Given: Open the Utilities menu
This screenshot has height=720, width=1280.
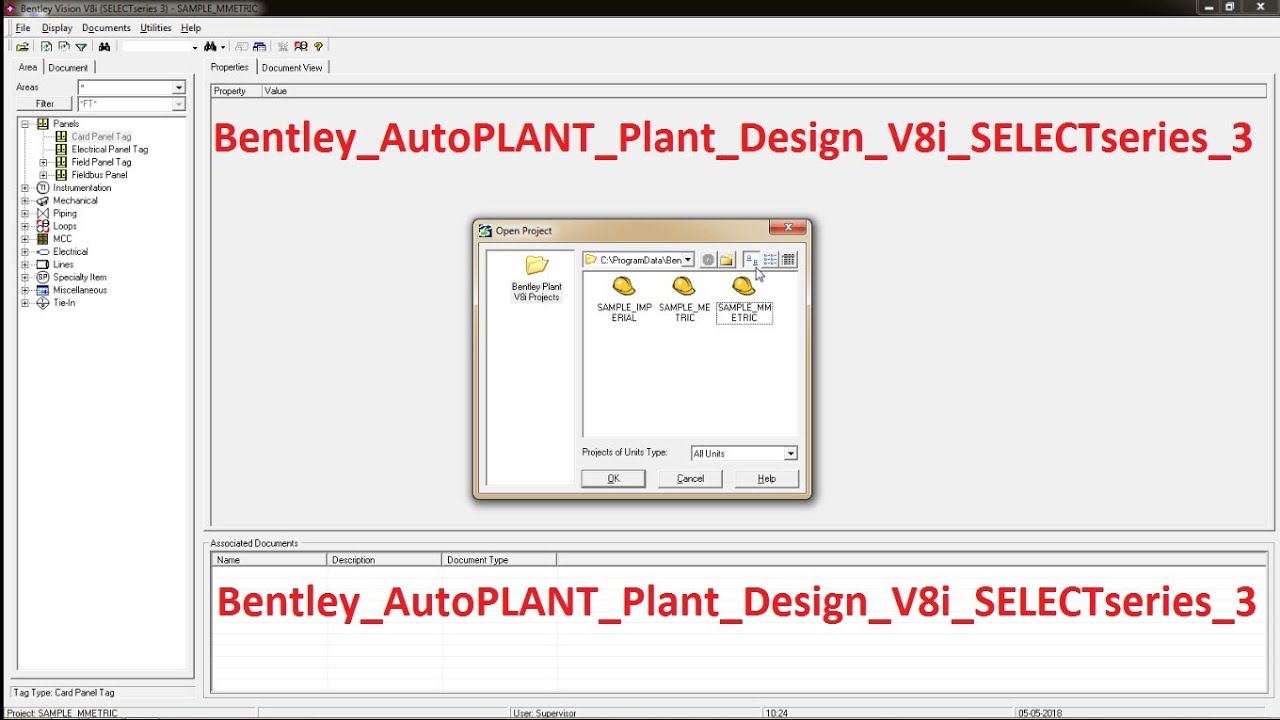Looking at the screenshot, I should click(x=155, y=28).
